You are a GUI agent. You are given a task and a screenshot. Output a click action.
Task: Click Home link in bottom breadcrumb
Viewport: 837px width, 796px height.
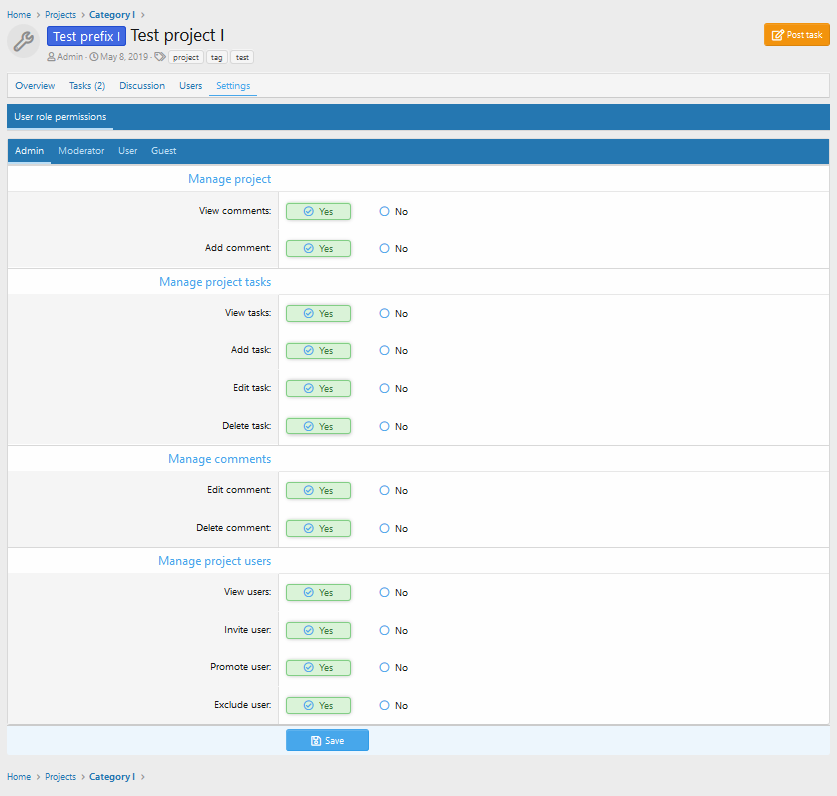pos(19,777)
